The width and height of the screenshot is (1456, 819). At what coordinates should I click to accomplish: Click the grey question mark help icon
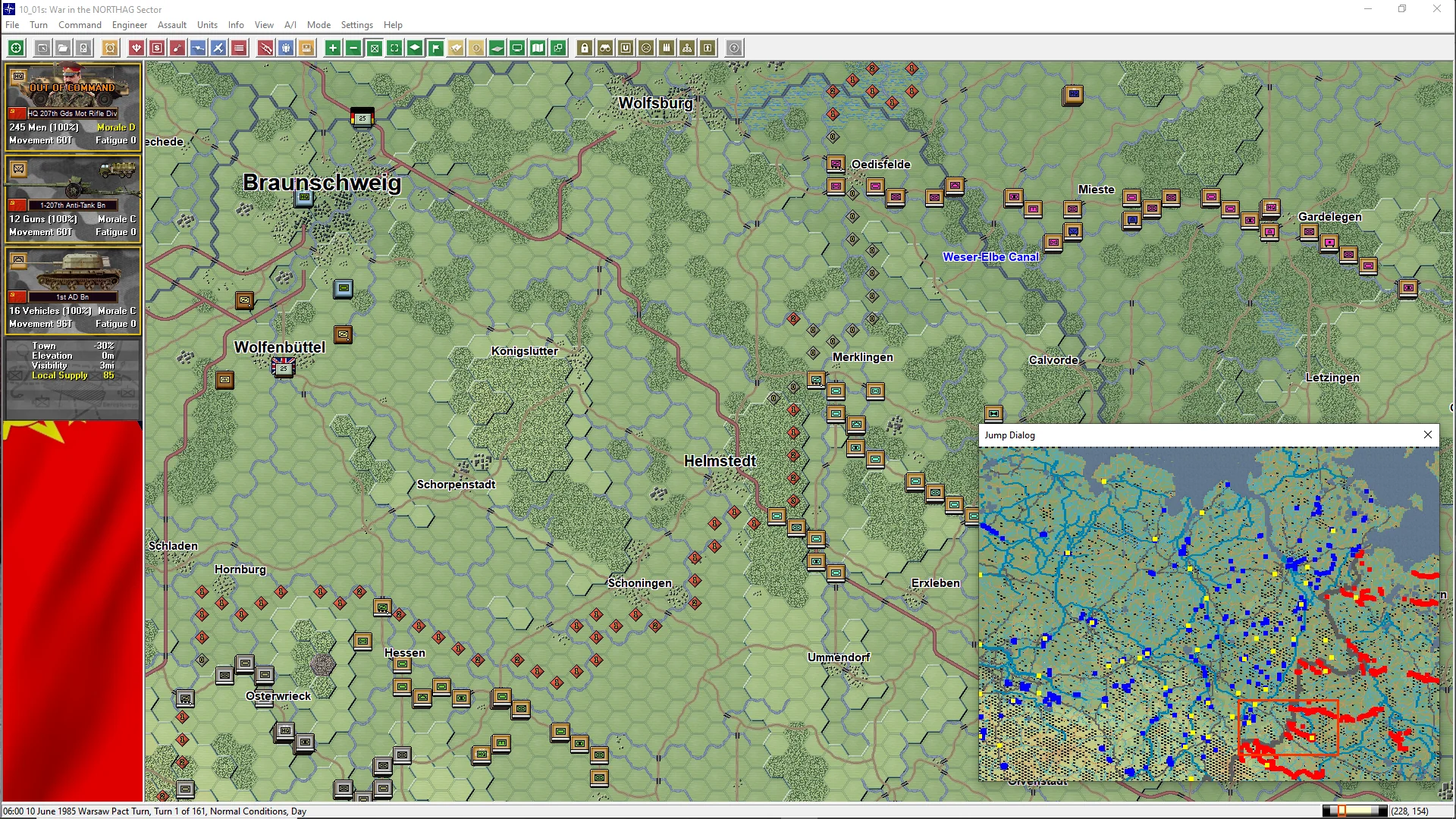tap(734, 49)
